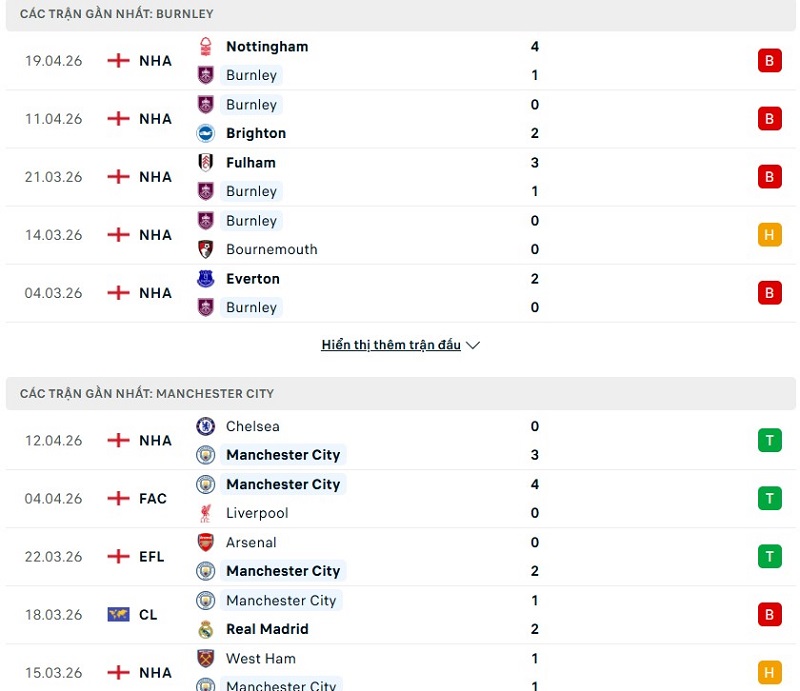The image size is (800, 691).
Task: Click the Arsenal crest in EFL match row
Action: pyautogui.click(x=206, y=542)
